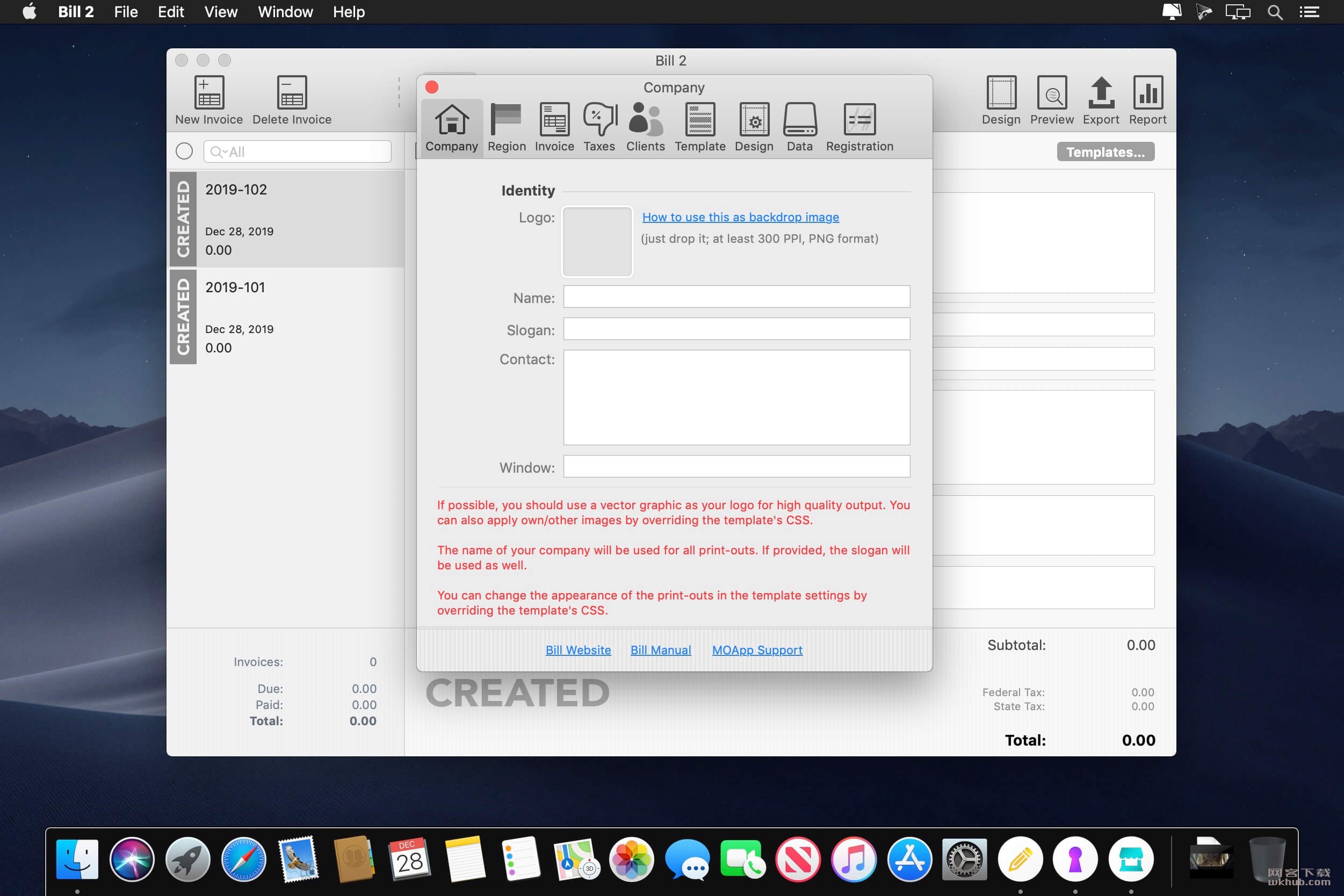Focus the Slogan input field
Screen dimensions: 1344x896
[736, 329]
